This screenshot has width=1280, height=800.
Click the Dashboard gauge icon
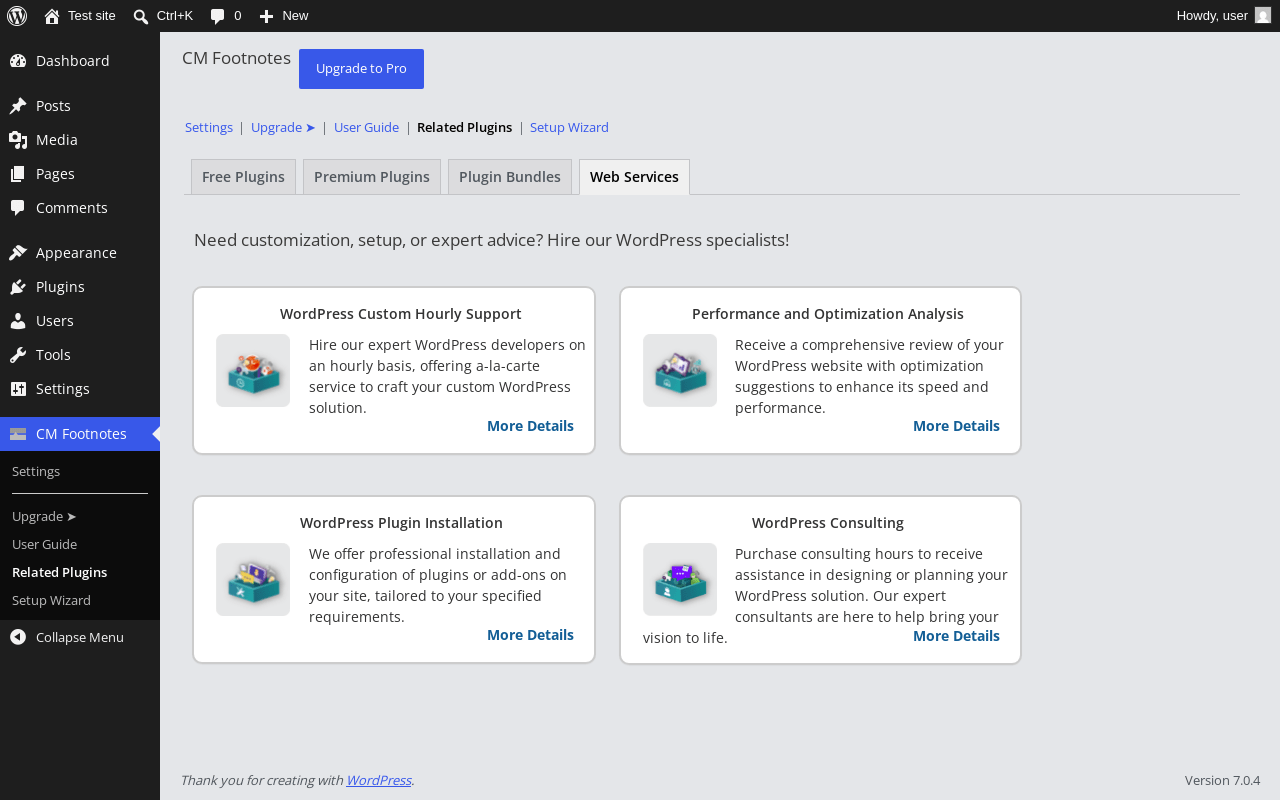click(x=18, y=61)
